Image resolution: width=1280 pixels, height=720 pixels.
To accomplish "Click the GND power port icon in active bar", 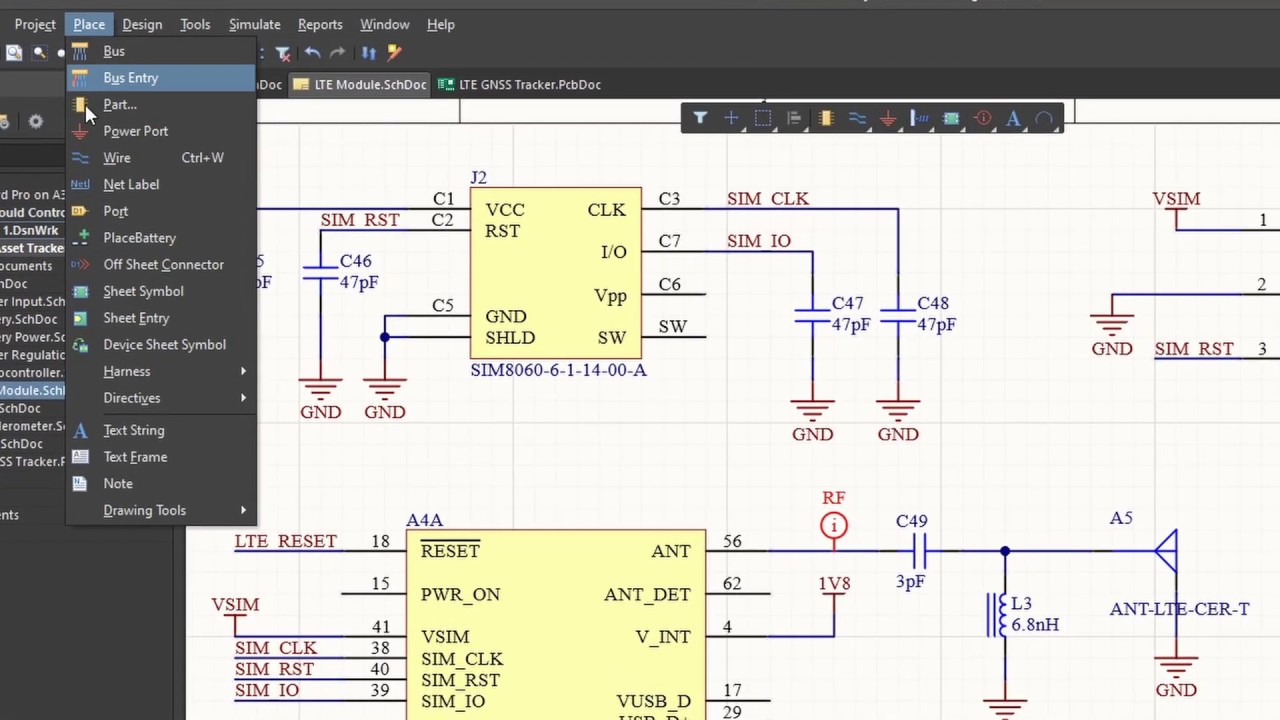I will pos(888,119).
